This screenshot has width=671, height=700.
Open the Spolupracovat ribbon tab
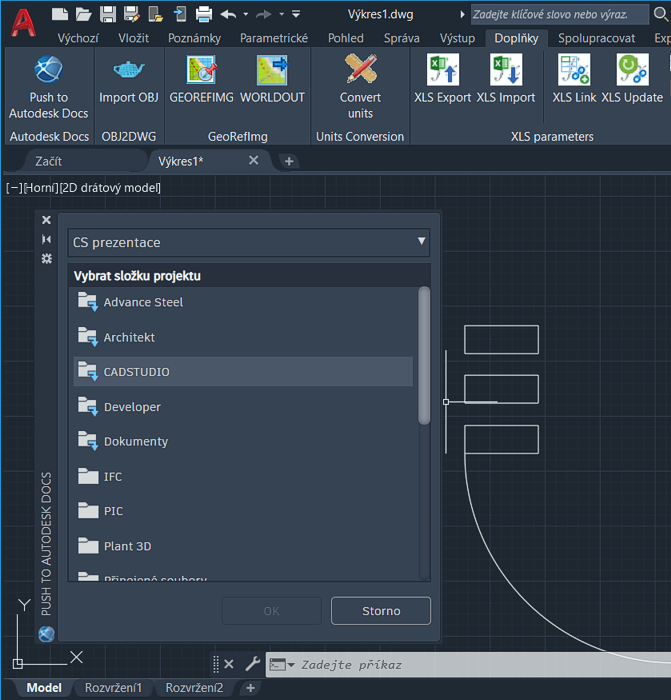(596, 38)
